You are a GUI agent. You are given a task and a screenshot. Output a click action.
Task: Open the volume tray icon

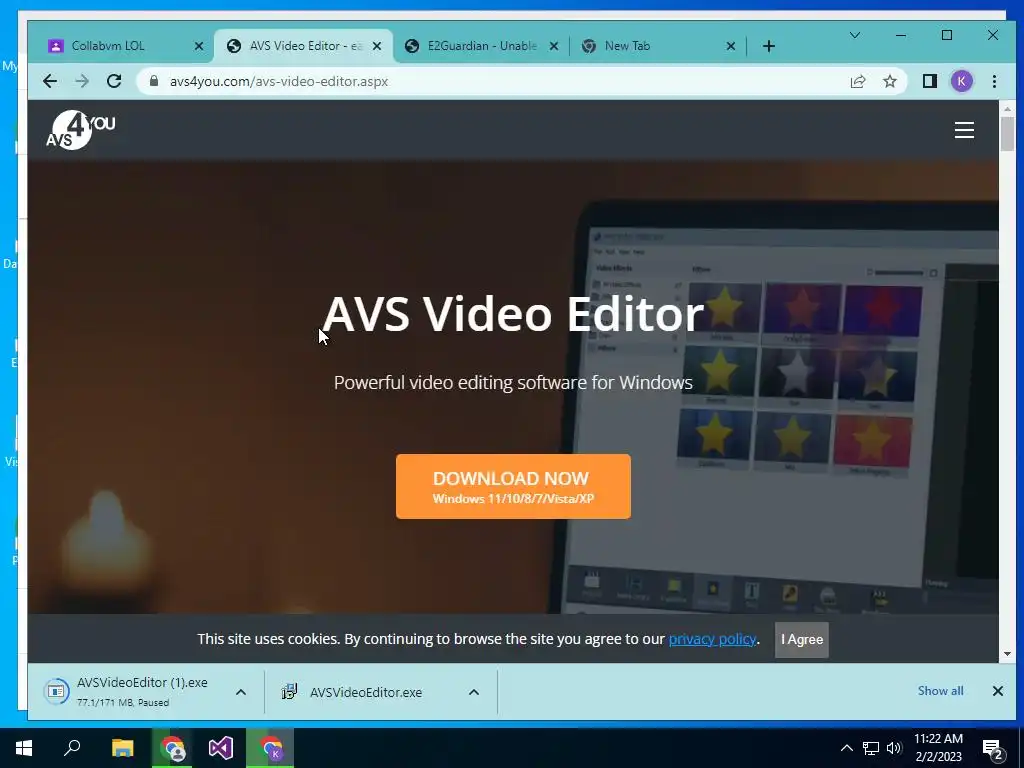click(x=894, y=748)
